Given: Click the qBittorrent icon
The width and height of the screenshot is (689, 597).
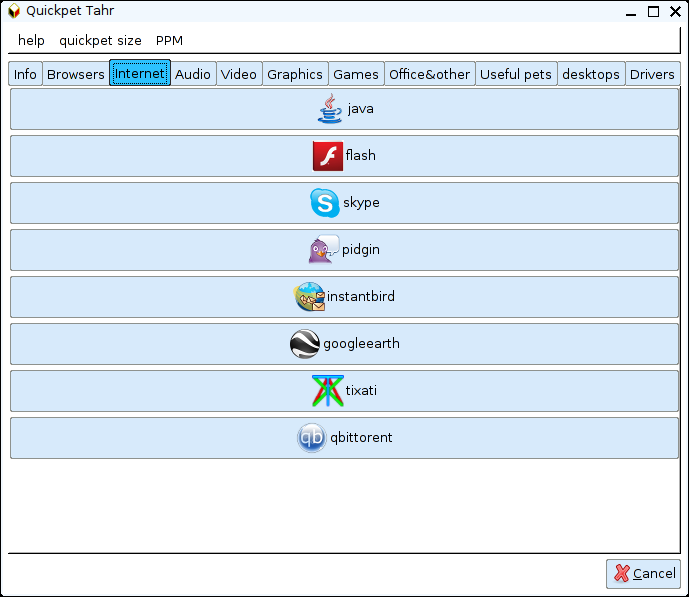Looking at the screenshot, I should [311, 438].
